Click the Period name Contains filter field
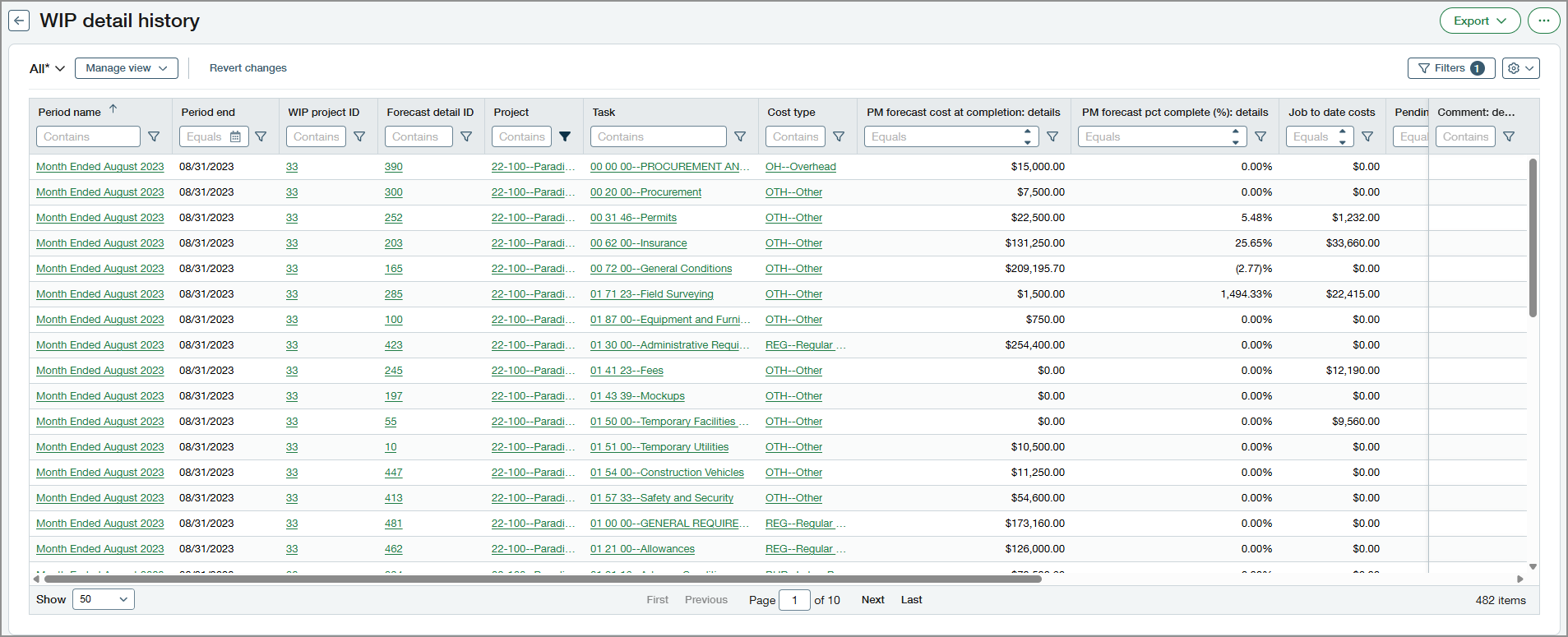Screen dimensions: 1568x637 tap(88, 136)
